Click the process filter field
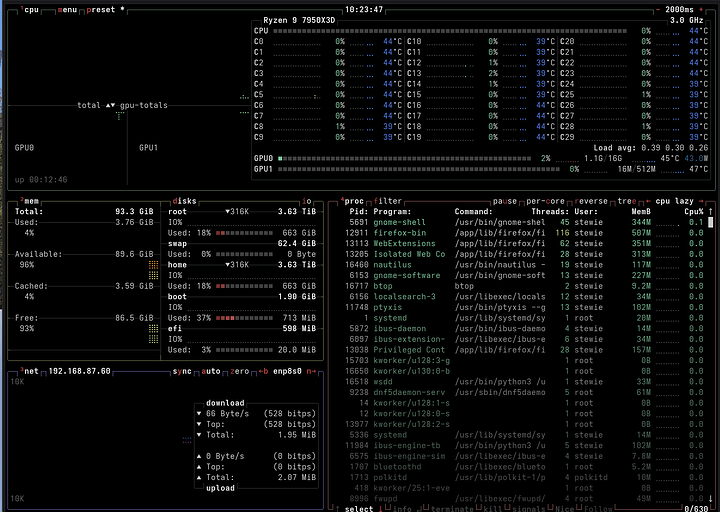 388,201
